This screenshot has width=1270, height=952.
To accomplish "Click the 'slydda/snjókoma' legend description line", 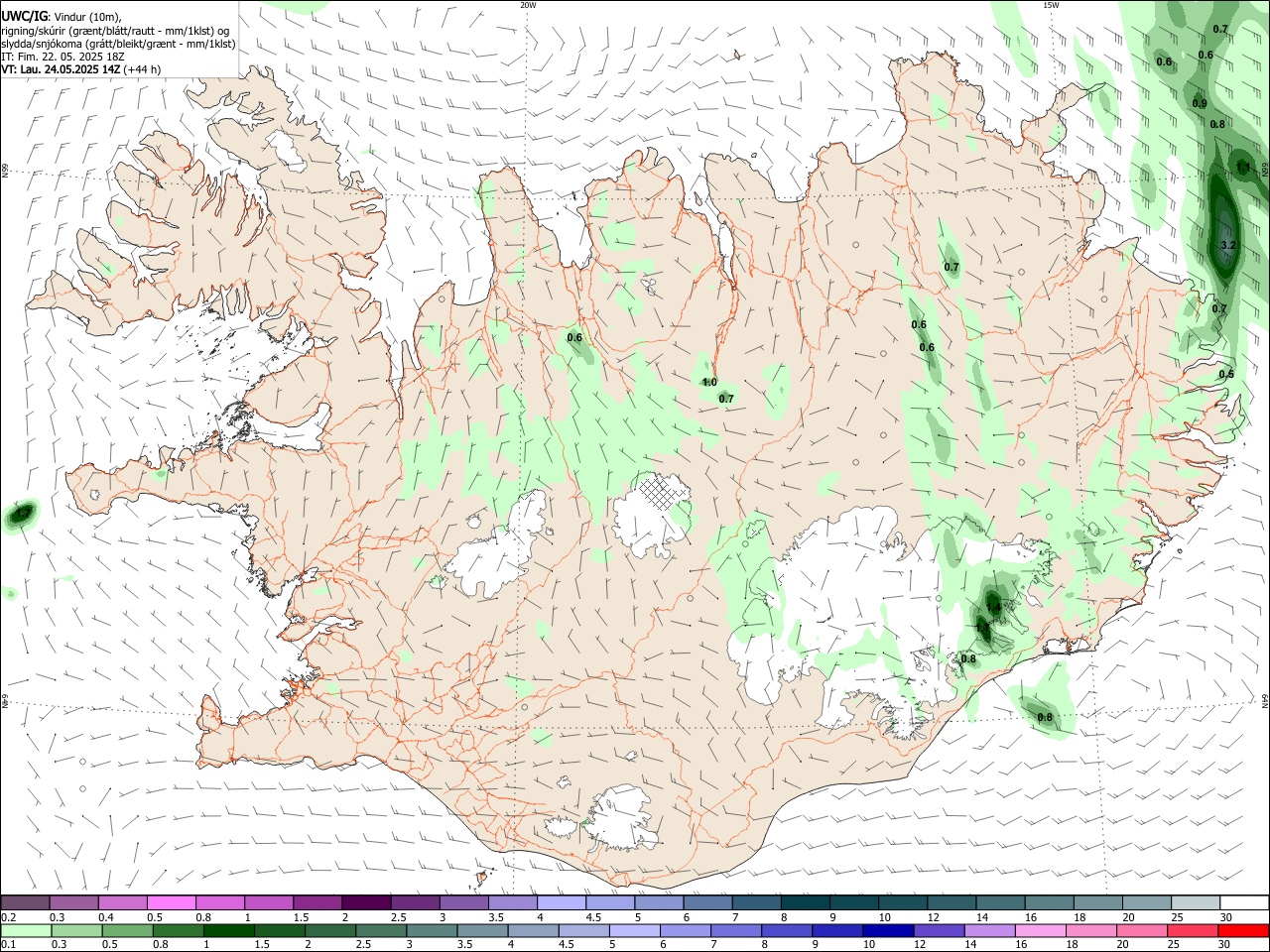I will pyautogui.click(x=118, y=44).
